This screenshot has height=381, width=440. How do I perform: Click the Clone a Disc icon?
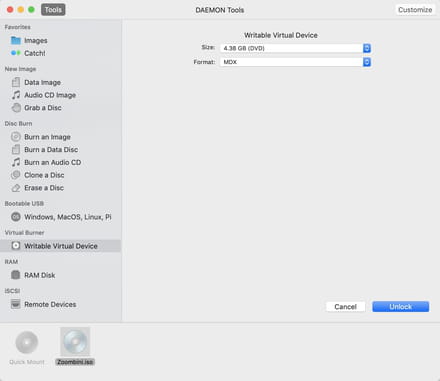click(16, 175)
